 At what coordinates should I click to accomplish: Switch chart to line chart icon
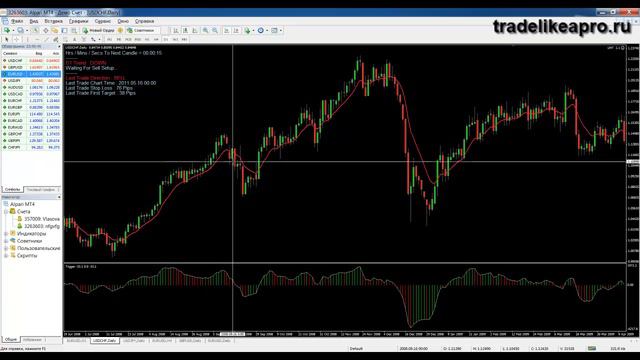(x=195, y=30)
